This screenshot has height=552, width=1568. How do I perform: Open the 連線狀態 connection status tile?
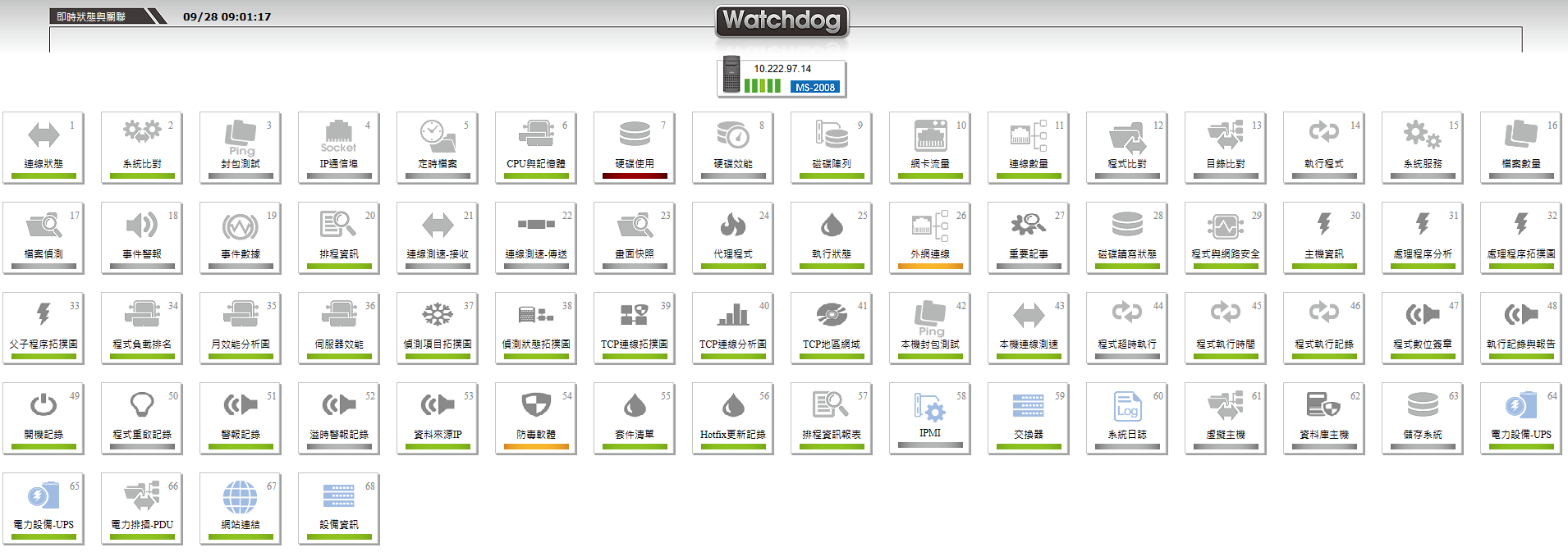tap(44, 147)
